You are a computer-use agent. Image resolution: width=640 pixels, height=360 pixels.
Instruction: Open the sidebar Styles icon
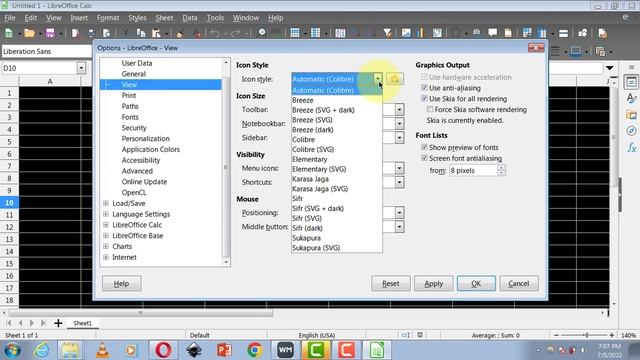(631, 98)
